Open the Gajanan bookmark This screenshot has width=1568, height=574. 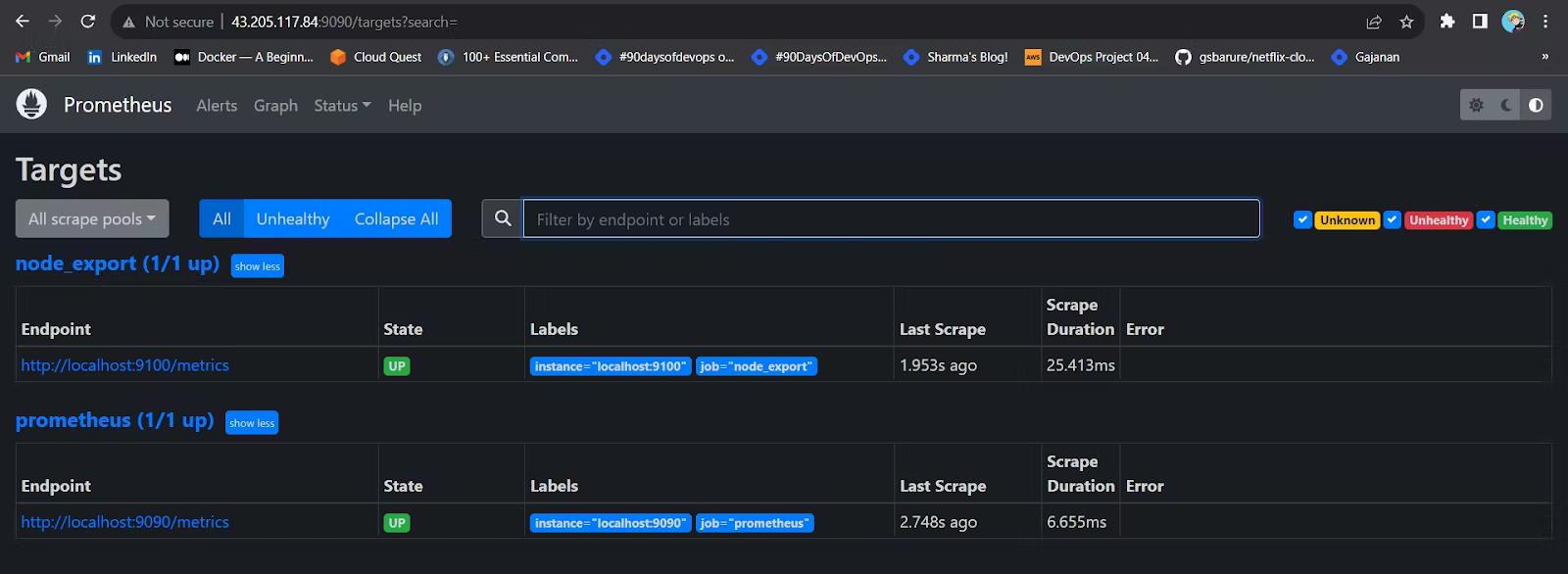[x=1366, y=57]
